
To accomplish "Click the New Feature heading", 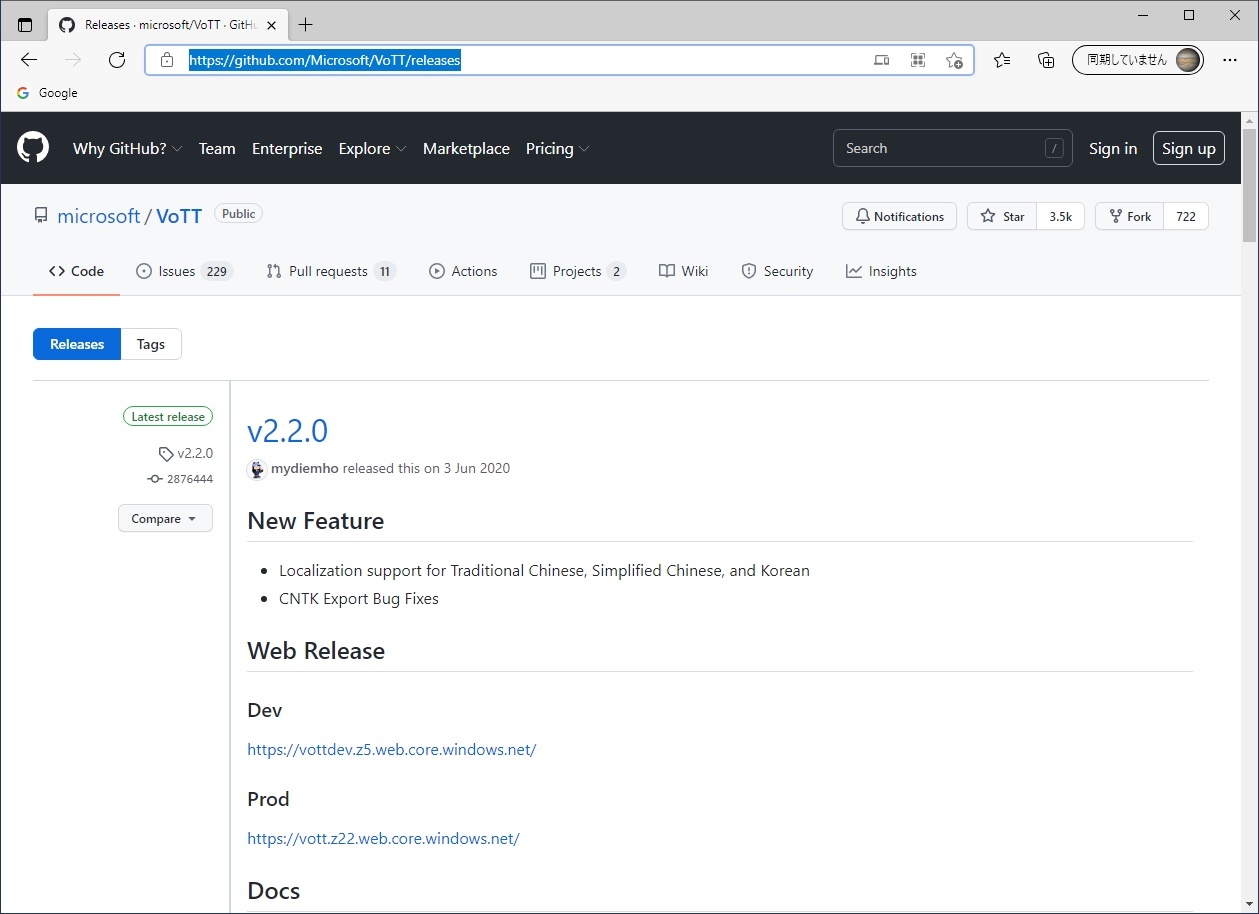I will [x=316, y=521].
